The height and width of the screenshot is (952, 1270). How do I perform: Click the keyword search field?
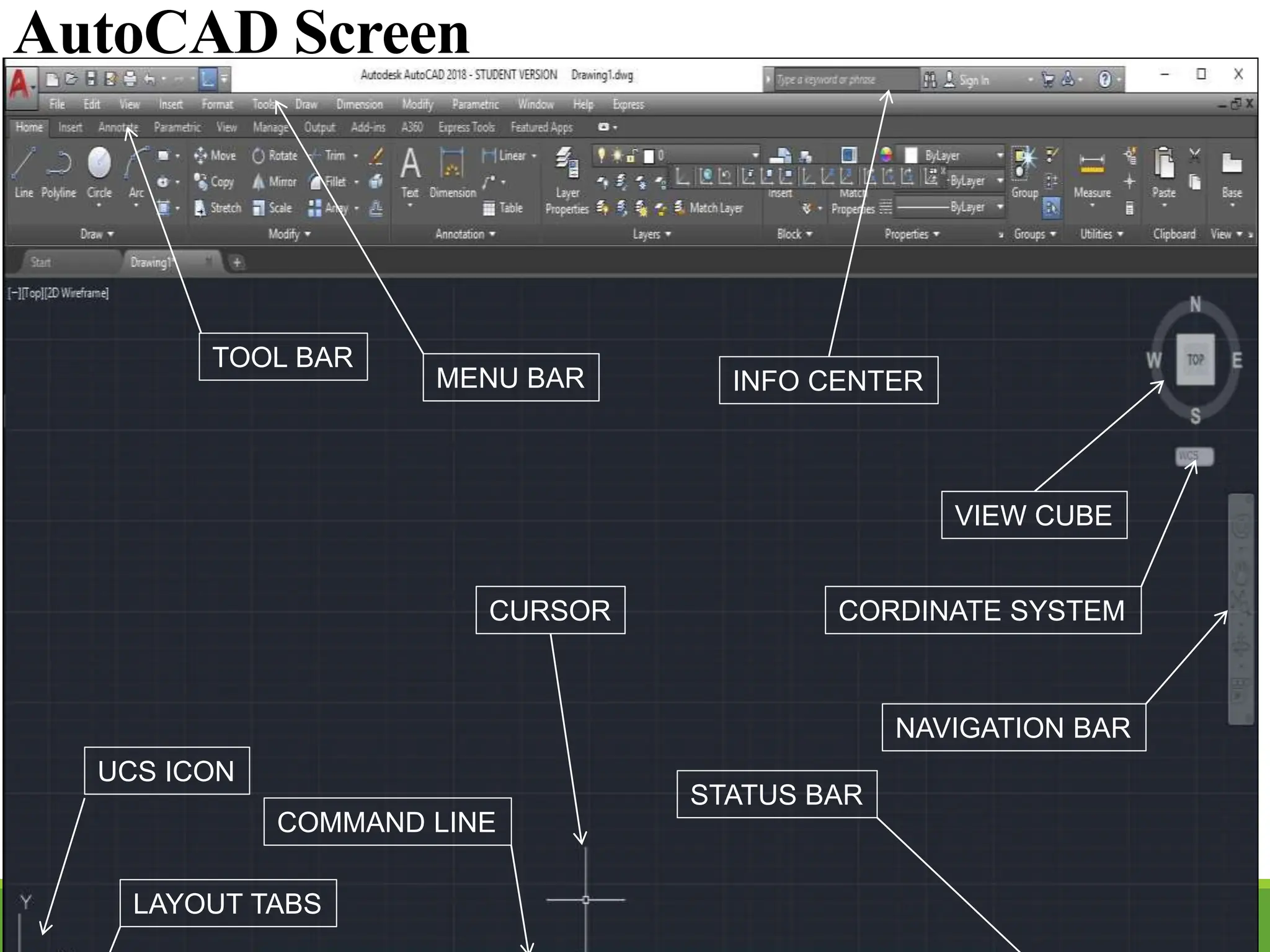843,80
